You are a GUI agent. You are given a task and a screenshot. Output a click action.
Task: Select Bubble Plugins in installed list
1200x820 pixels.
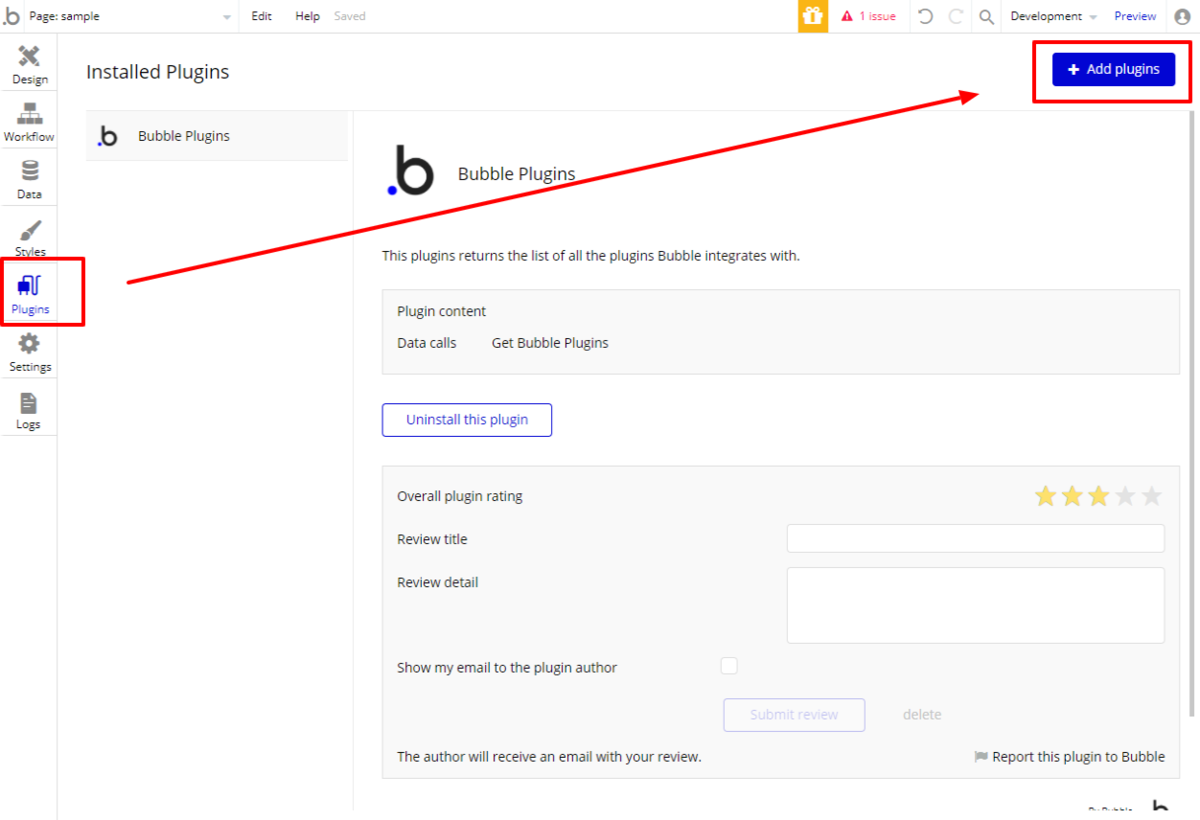point(217,136)
